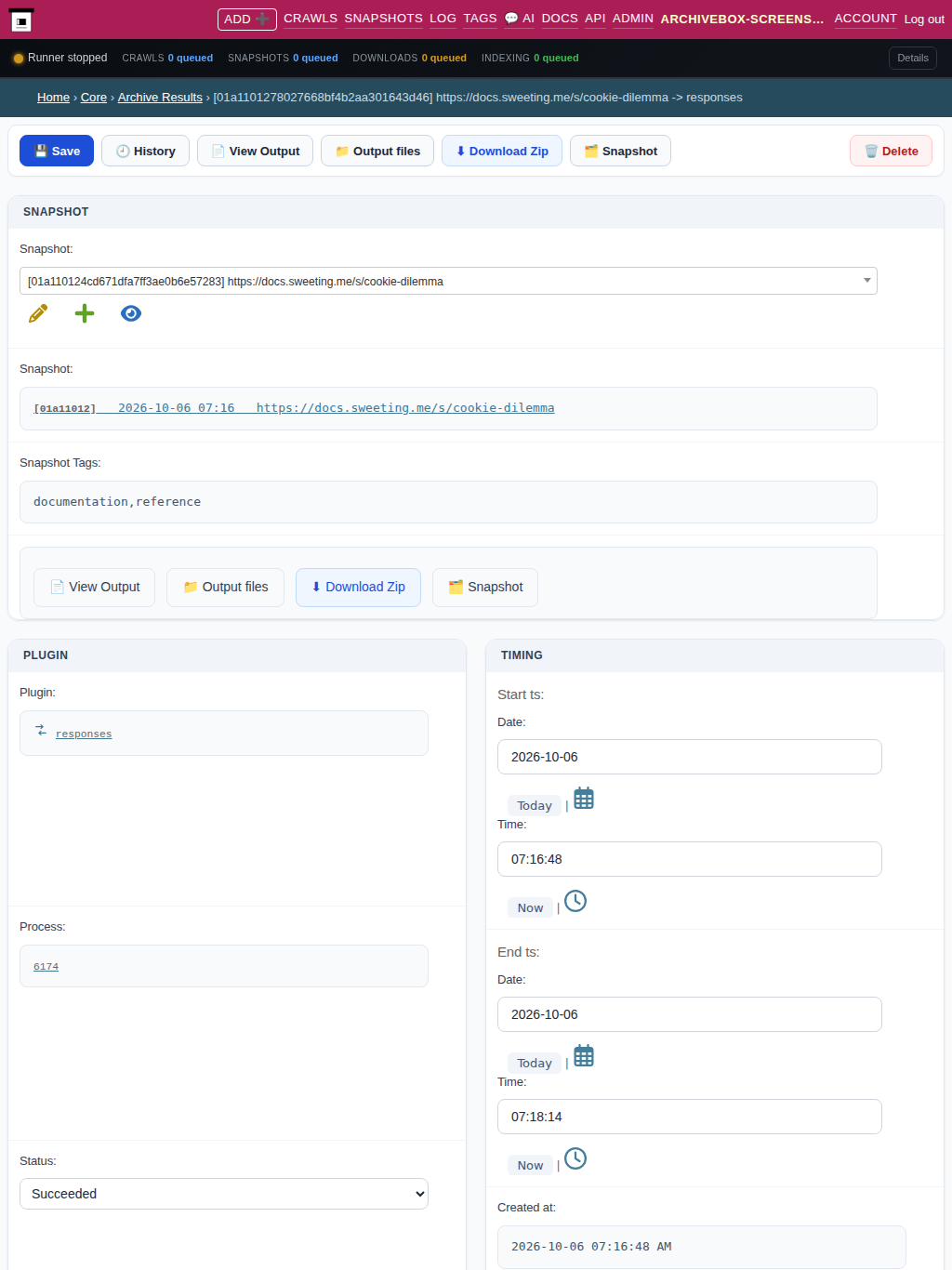View selected snapshot with eye icon
Image resolution: width=952 pixels, height=1270 pixels.
pyautogui.click(x=131, y=313)
